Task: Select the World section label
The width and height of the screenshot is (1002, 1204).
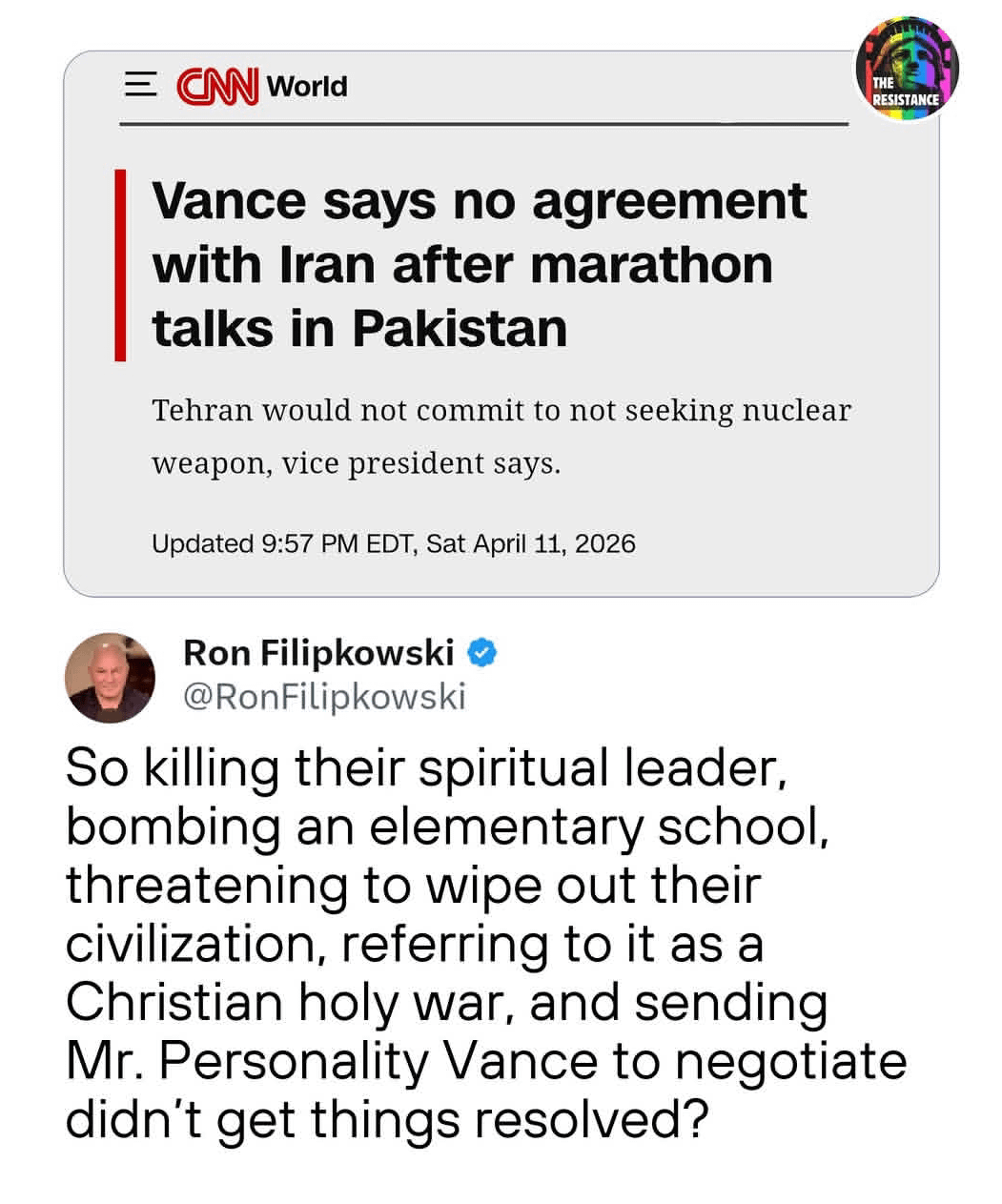Action: coord(307,87)
